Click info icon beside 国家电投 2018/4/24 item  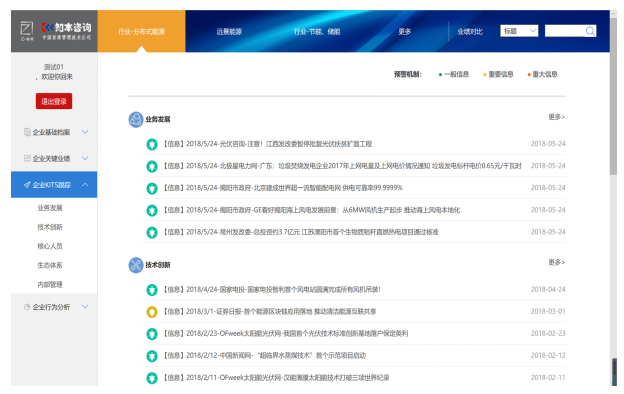pos(152,290)
